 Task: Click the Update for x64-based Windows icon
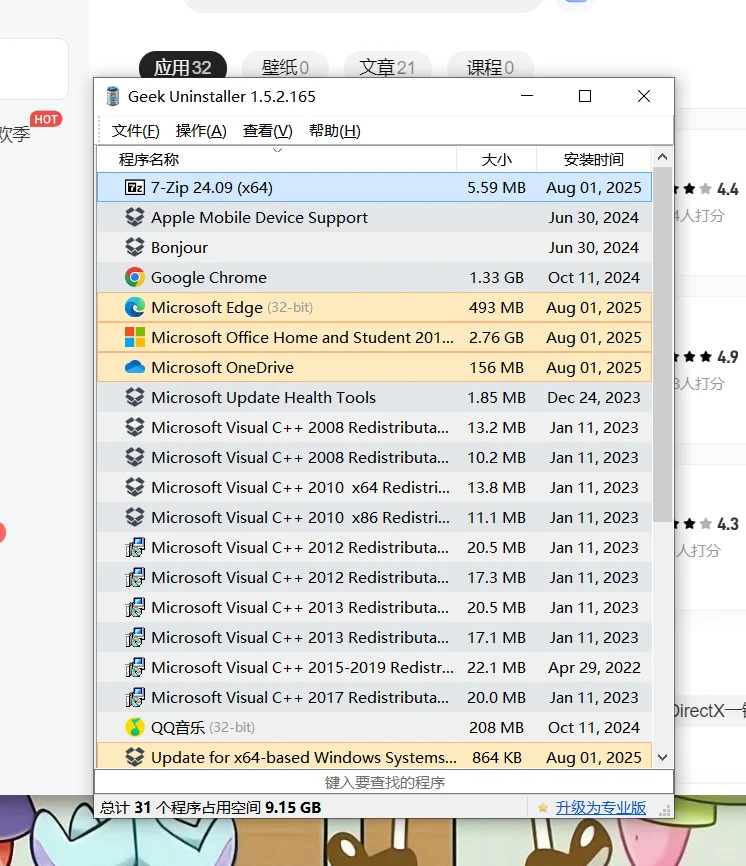135,757
